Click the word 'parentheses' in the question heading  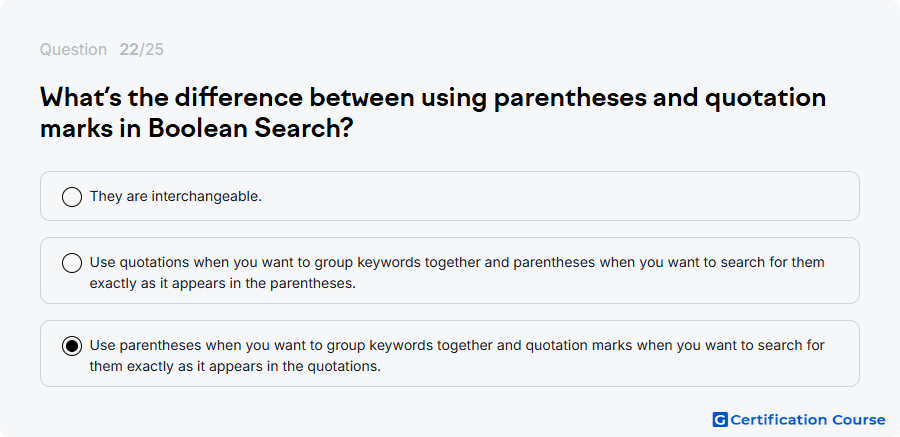(x=569, y=99)
